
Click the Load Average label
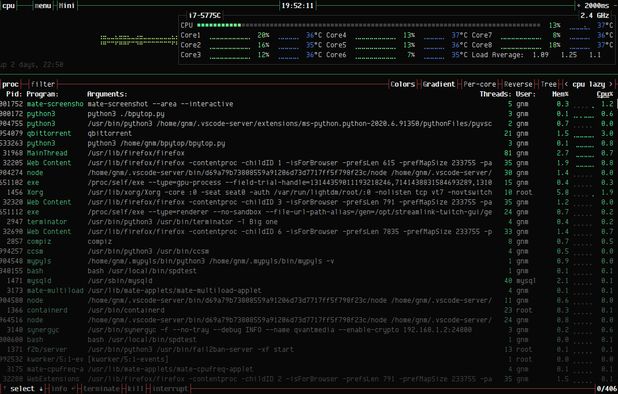point(497,55)
